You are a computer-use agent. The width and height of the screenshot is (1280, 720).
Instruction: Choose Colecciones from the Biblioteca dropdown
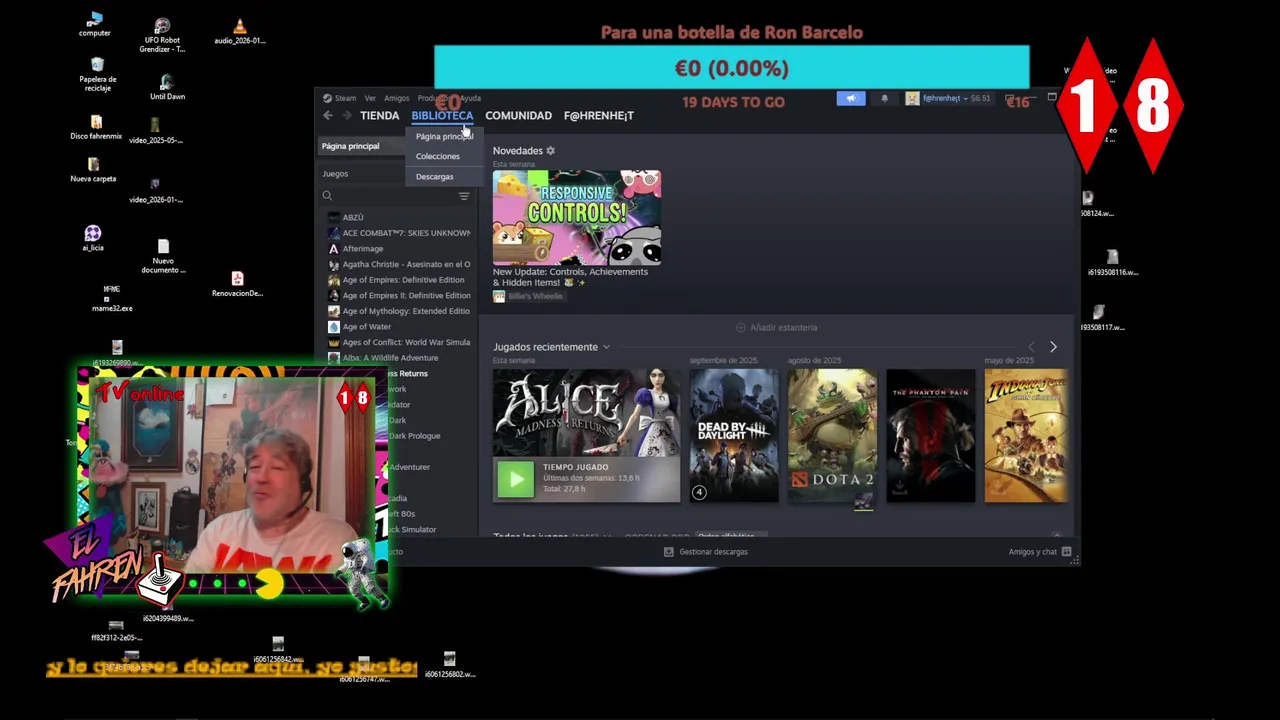coord(438,156)
